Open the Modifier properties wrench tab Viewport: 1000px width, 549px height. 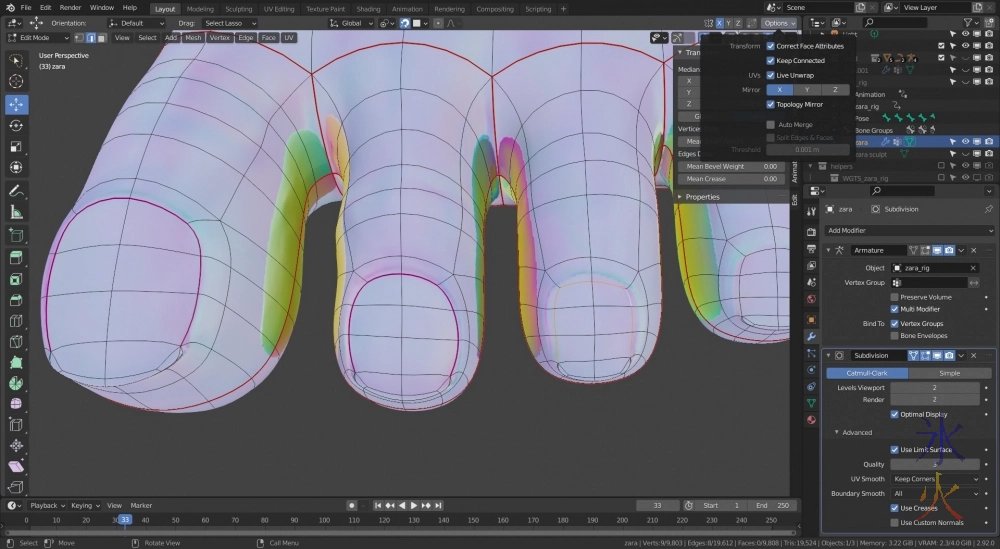(811, 336)
